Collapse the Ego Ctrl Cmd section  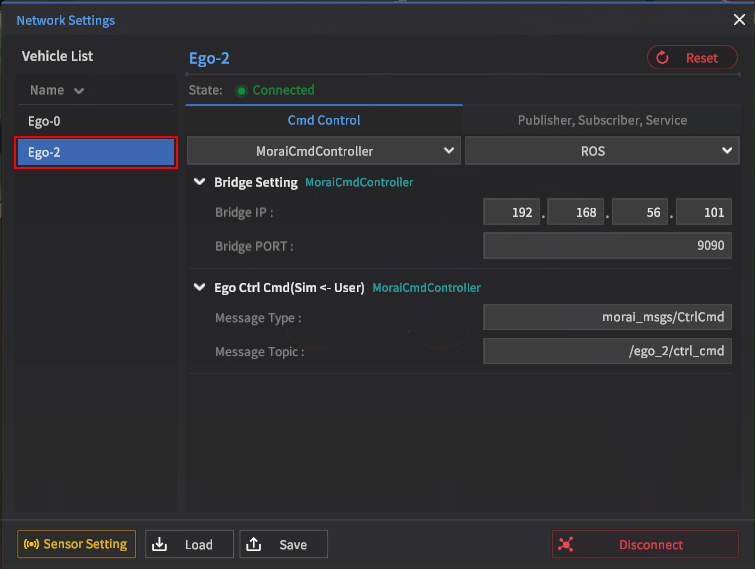[199, 287]
